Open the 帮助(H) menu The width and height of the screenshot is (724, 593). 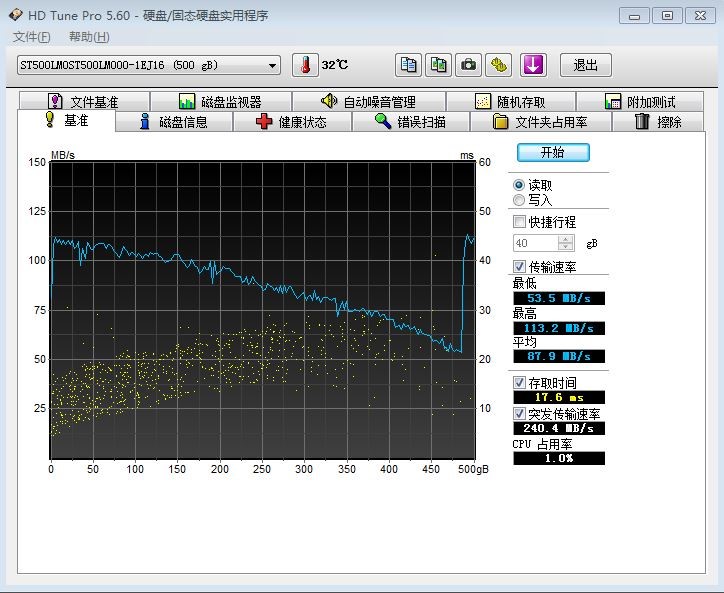89,37
